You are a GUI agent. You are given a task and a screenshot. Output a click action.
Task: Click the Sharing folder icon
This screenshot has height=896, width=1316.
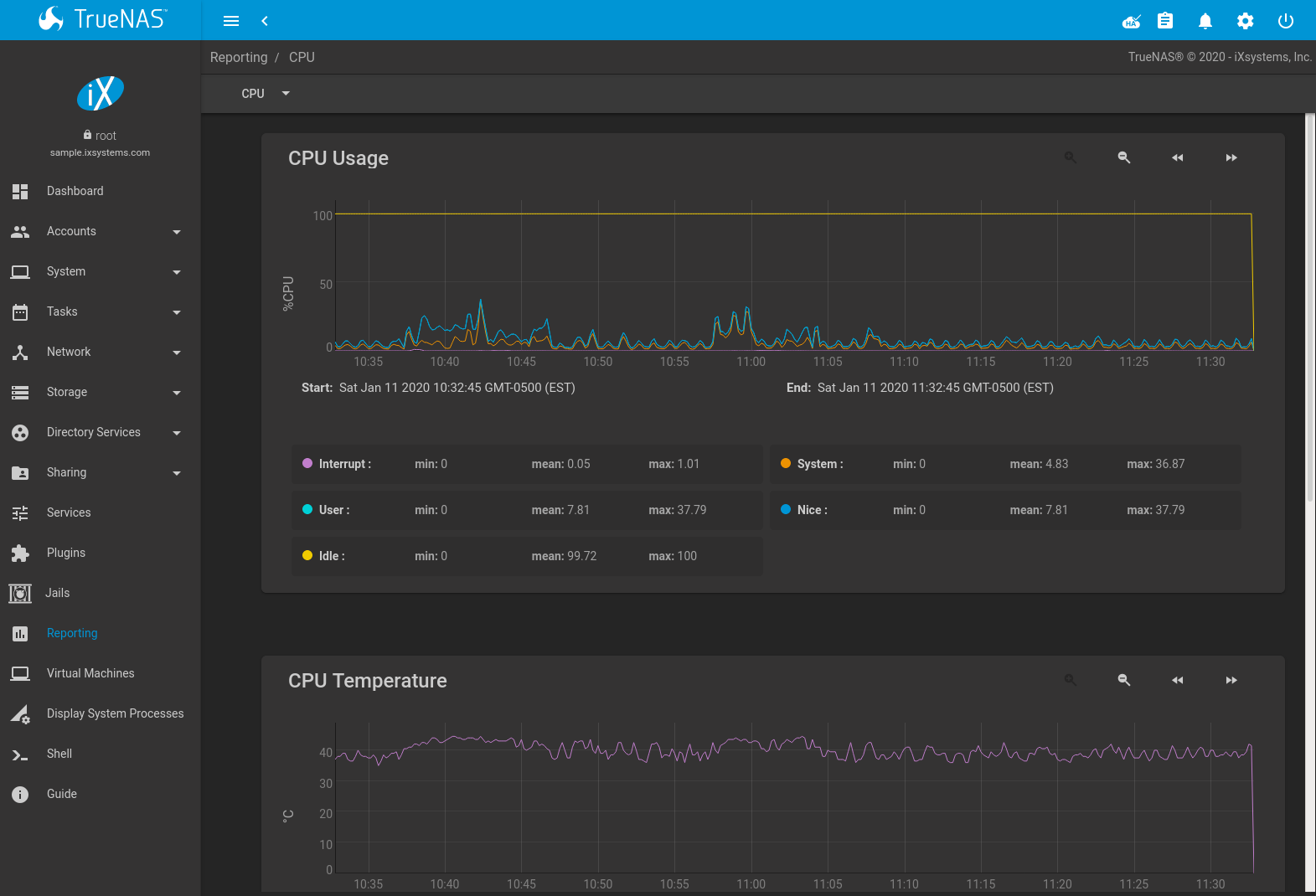[20, 472]
